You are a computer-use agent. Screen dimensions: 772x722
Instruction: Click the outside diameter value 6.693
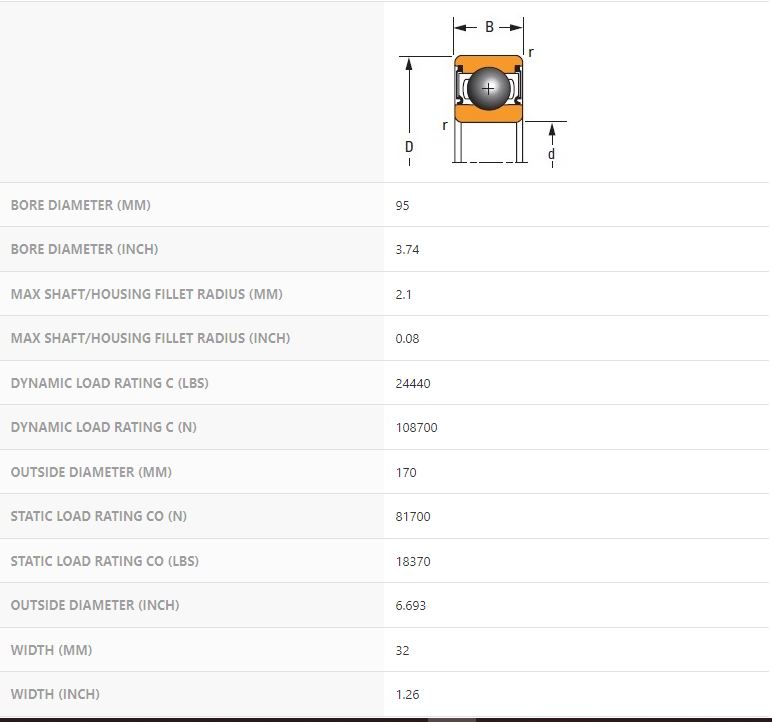(410, 605)
